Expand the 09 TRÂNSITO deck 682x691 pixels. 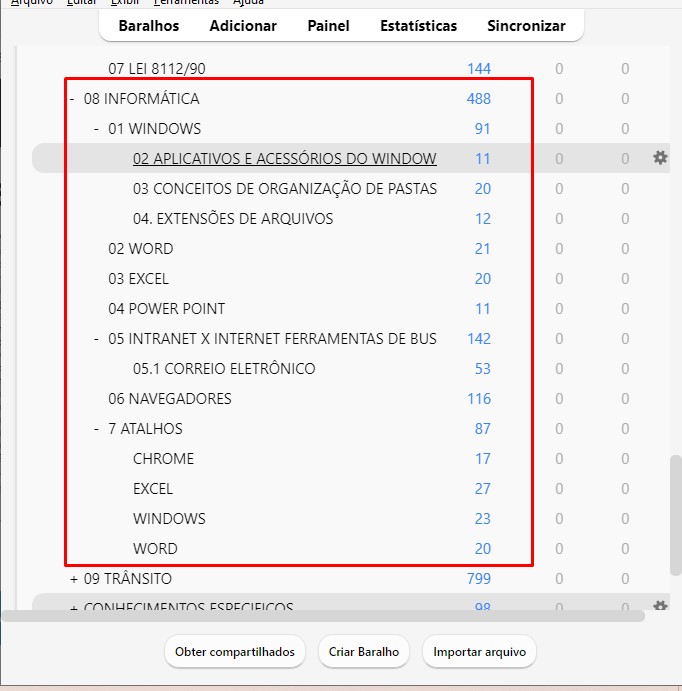pos(73,578)
